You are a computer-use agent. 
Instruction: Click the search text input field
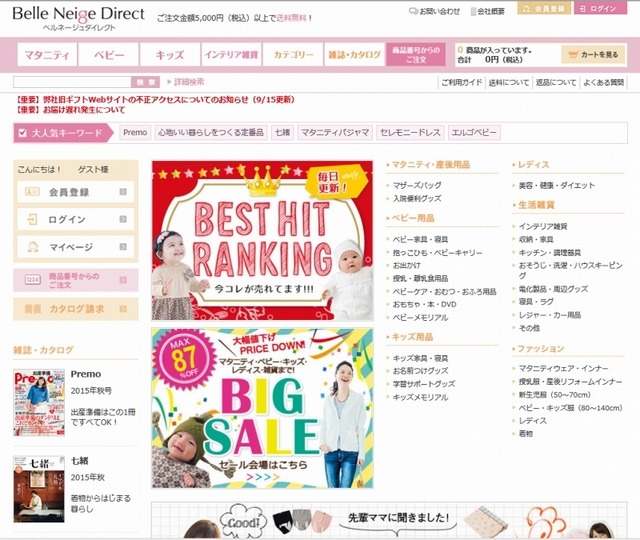click(x=72, y=82)
